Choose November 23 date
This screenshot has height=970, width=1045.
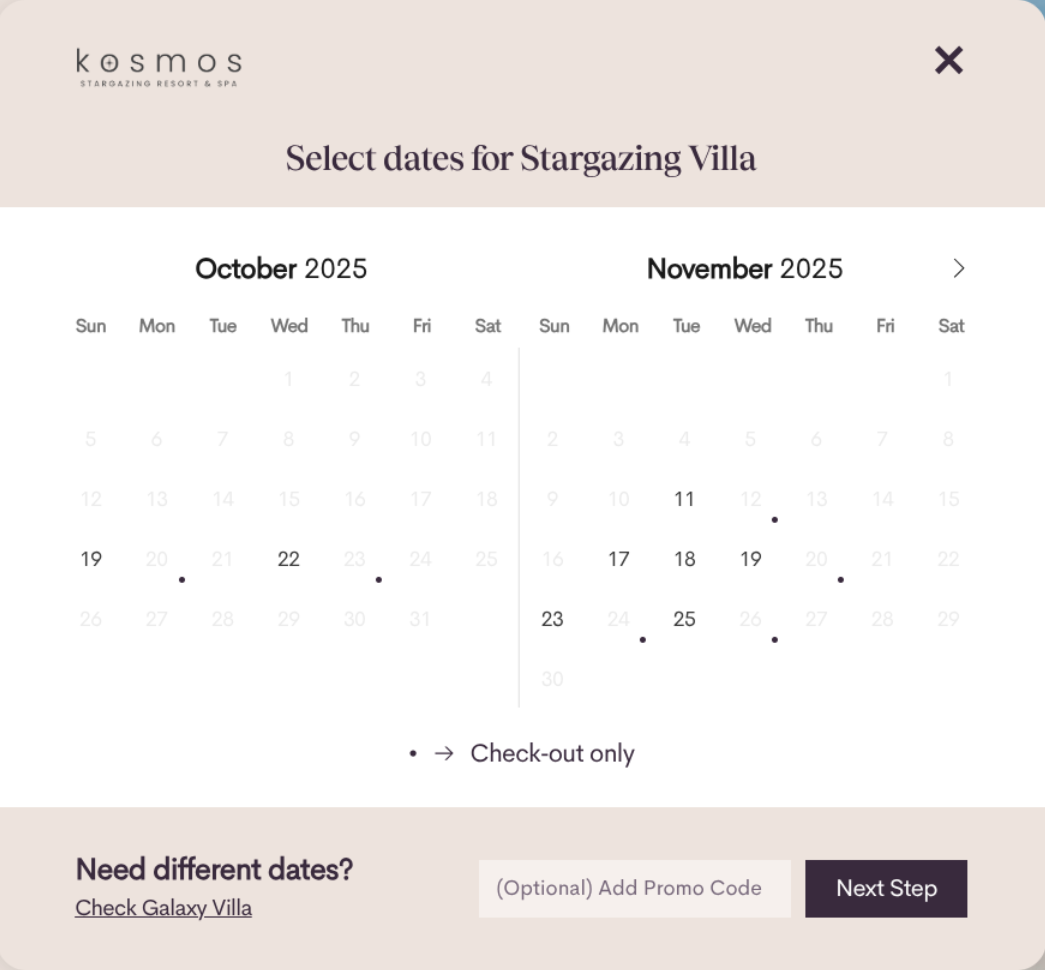point(553,619)
